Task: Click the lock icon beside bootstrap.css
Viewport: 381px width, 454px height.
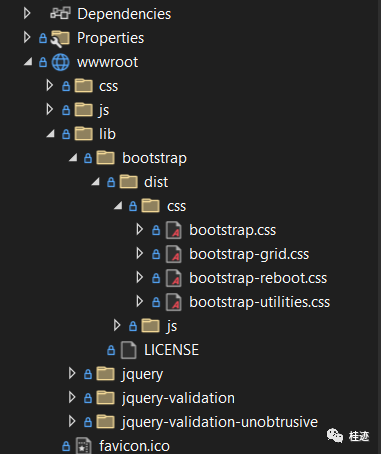Action: pyautogui.click(x=156, y=230)
